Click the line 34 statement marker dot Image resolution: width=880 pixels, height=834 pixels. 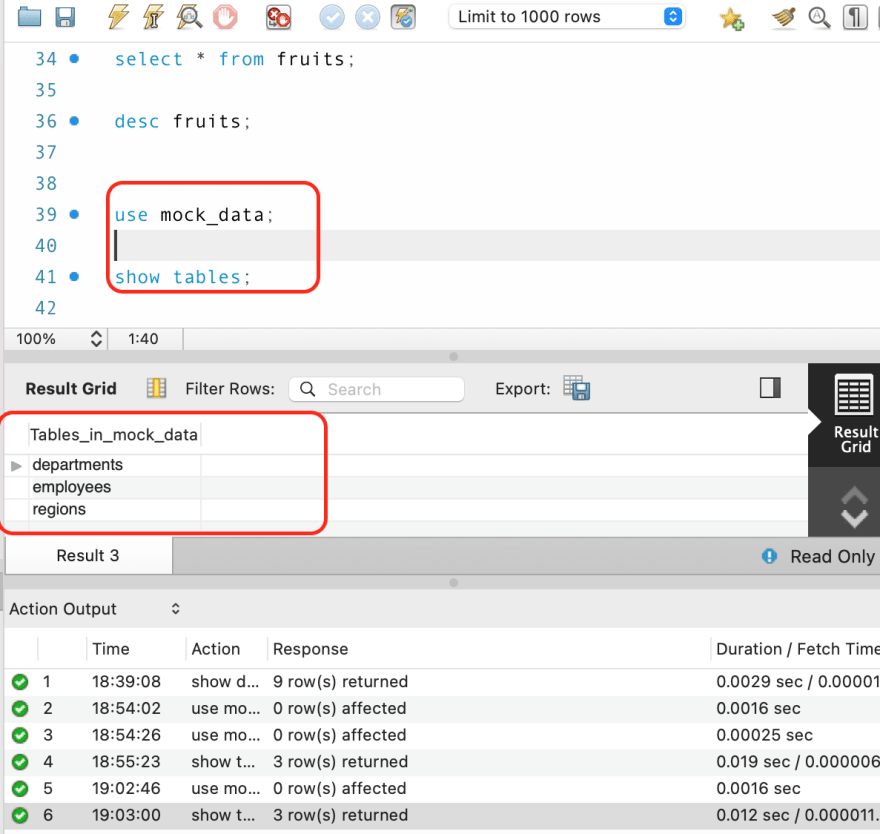tap(74, 58)
